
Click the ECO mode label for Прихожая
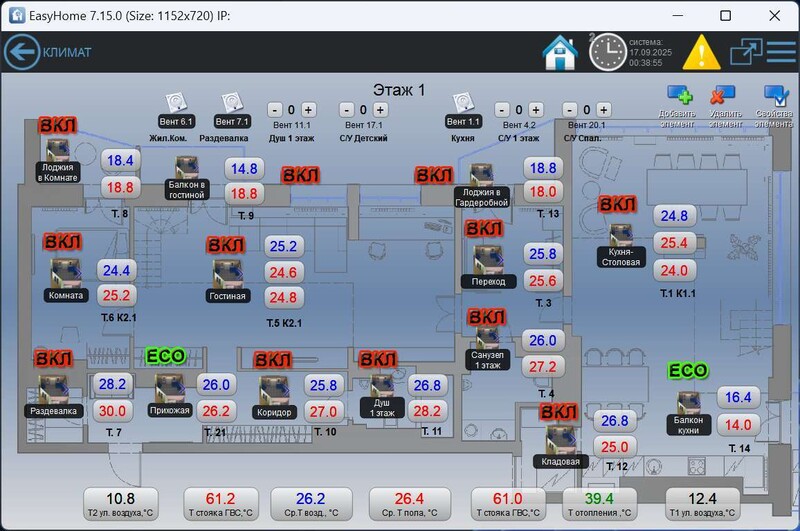tap(166, 357)
